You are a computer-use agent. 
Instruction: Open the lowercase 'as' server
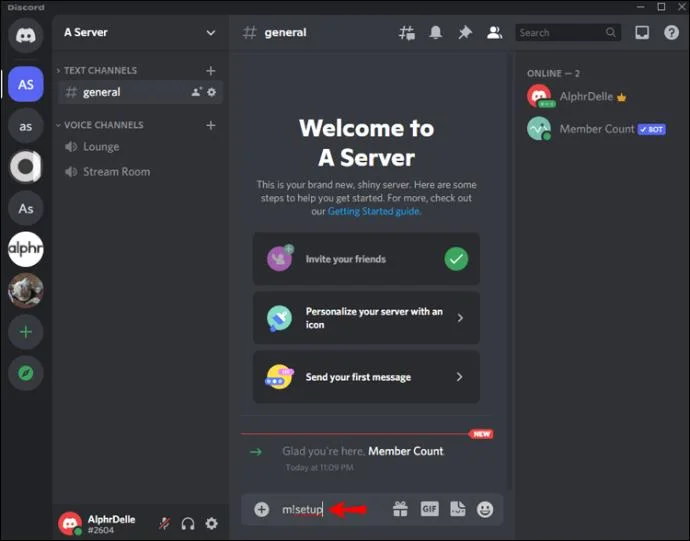click(26, 126)
